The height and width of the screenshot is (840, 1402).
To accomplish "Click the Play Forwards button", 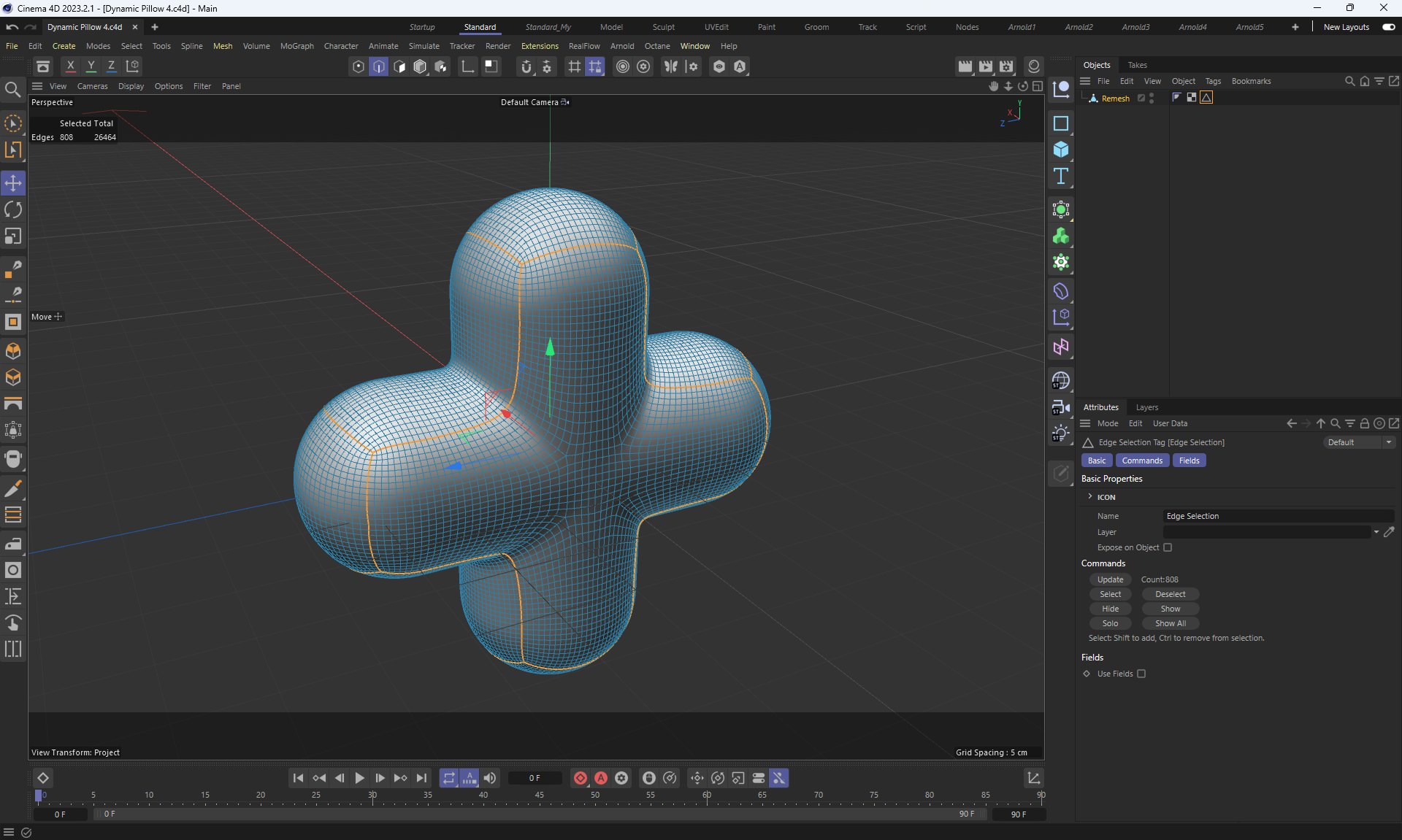I will tap(359, 778).
